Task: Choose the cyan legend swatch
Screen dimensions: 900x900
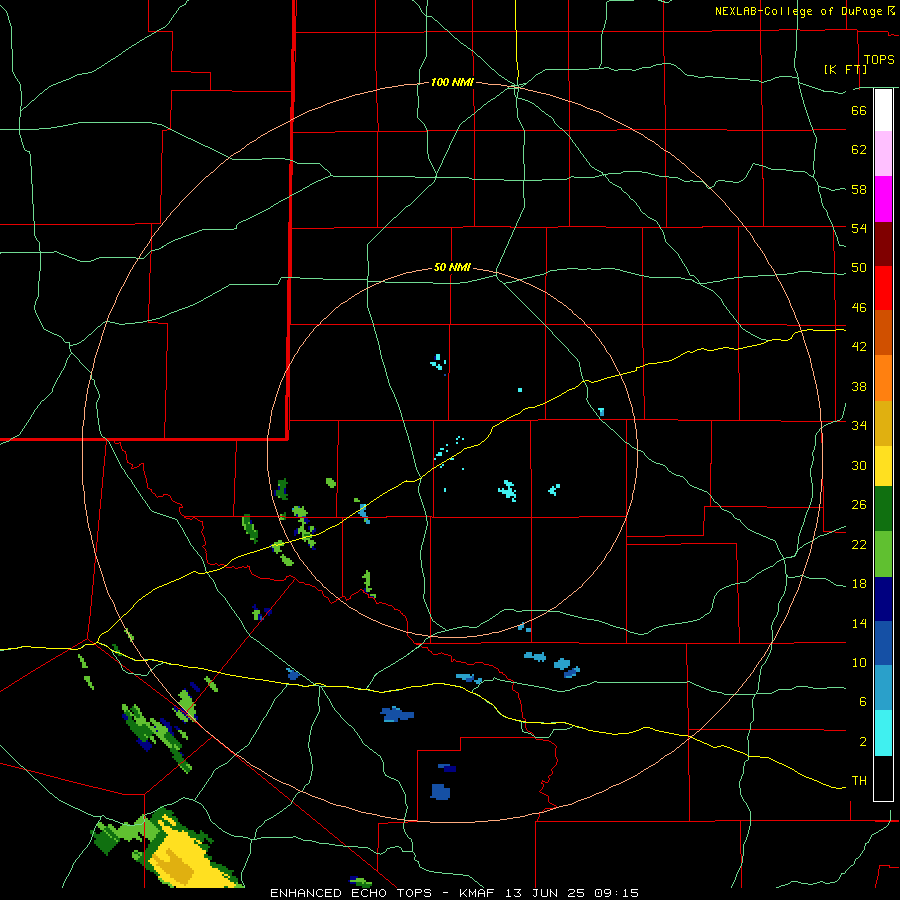Action: pyautogui.click(x=883, y=733)
